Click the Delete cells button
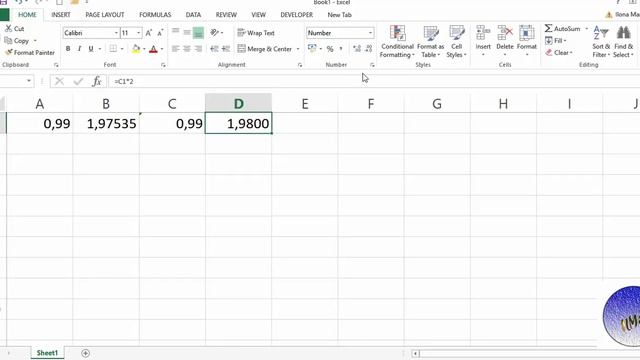640x360 pixels. pyautogui.click(x=505, y=41)
